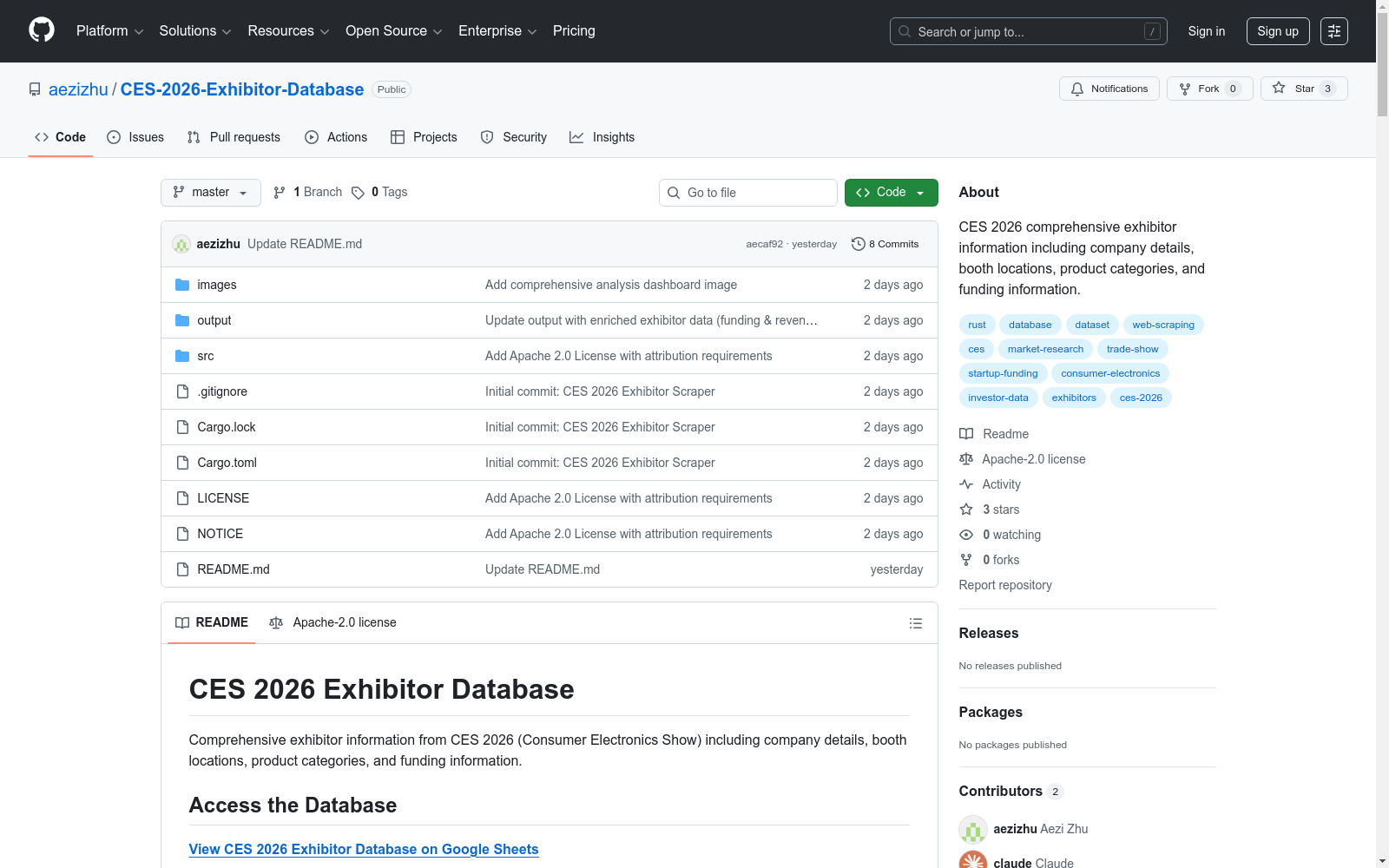Switch to the Projects tab
The width and height of the screenshot is (1389, 868).
click(424, 137)
